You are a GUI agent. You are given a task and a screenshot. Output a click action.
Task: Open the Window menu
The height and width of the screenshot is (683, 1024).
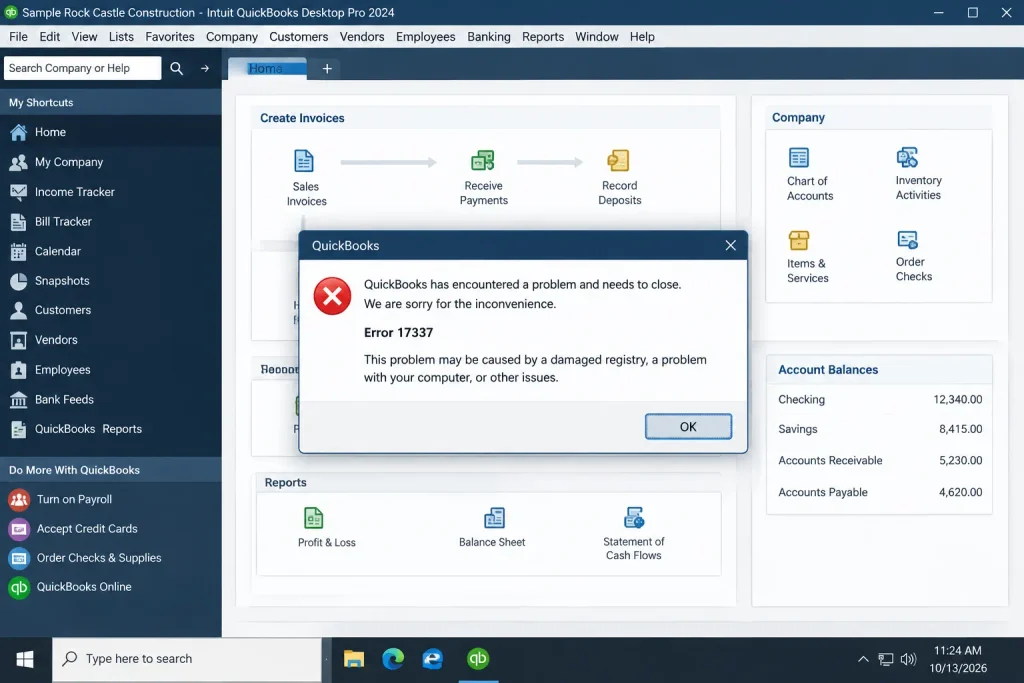[596, 37]
